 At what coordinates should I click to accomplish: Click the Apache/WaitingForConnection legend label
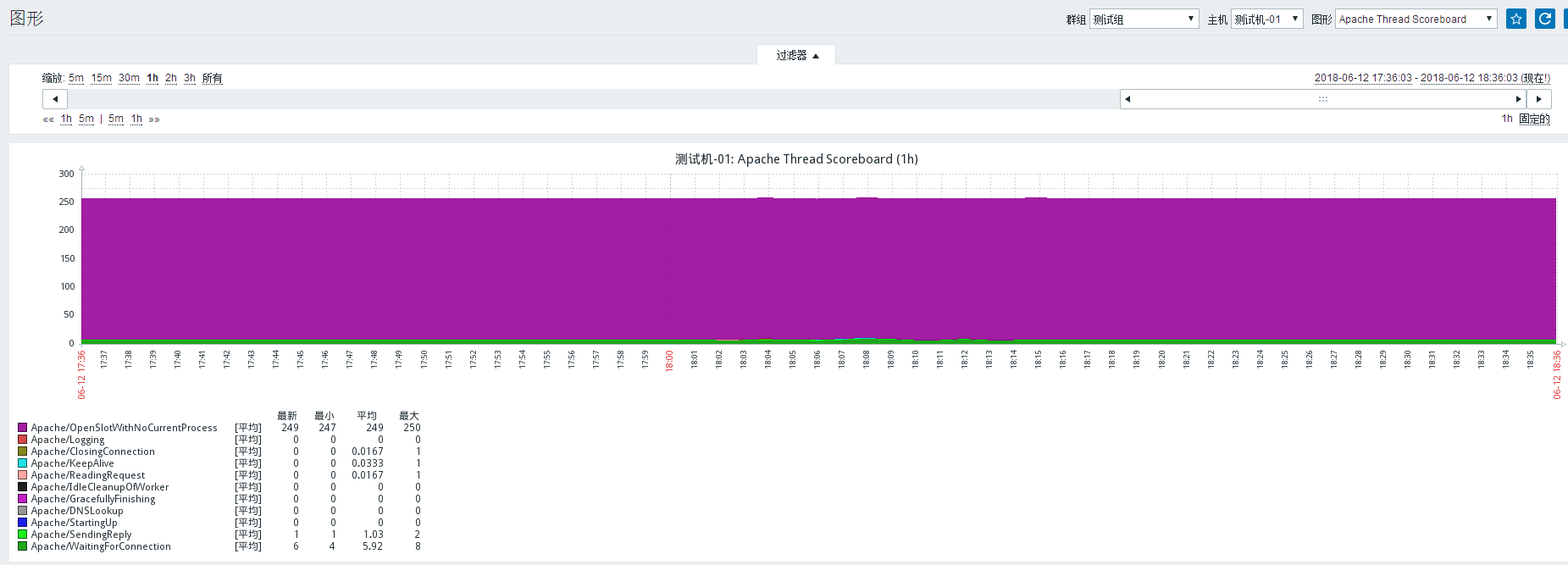[101, 546]
